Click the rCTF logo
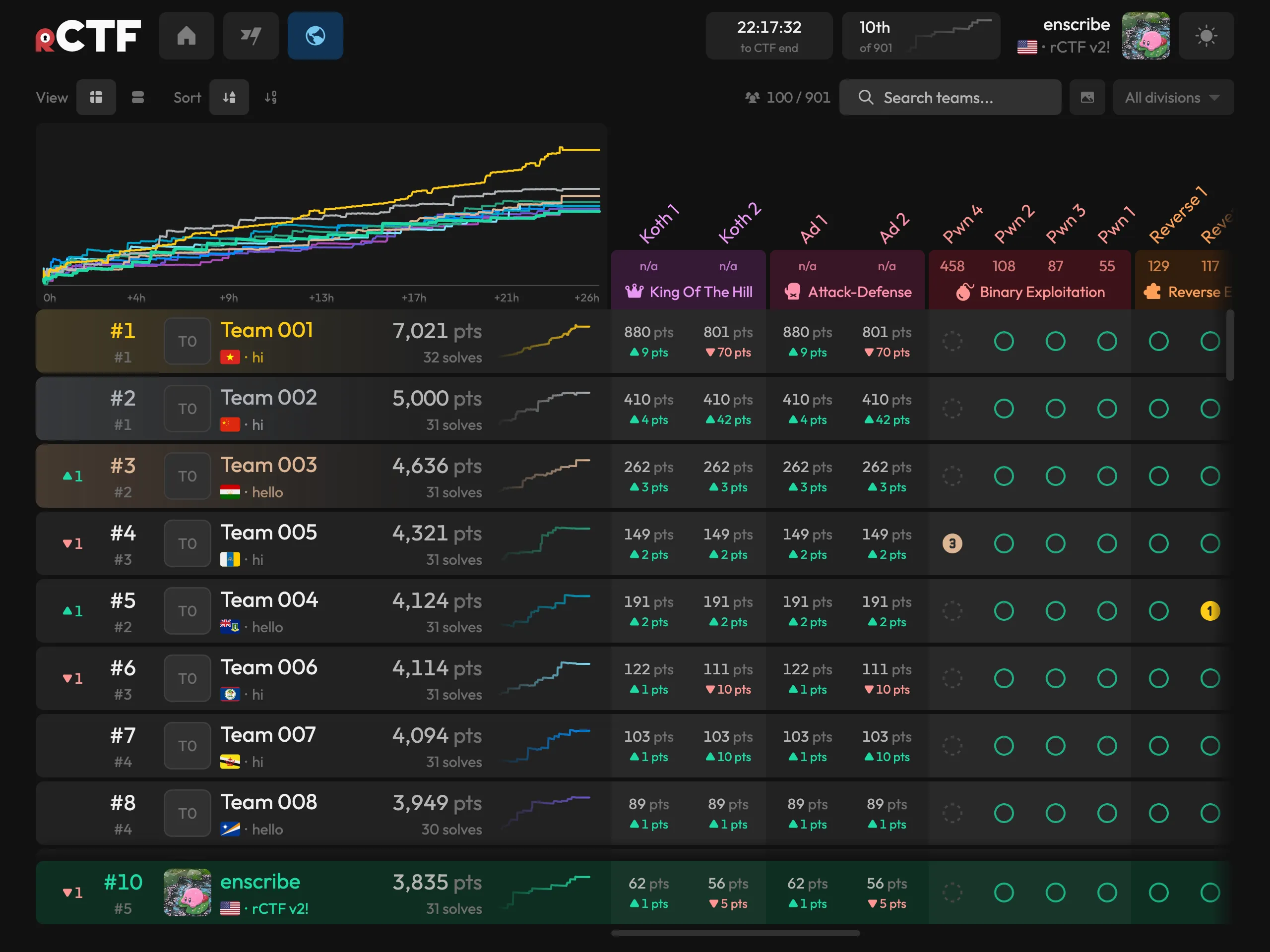This screenshot has width=1270, height=952. pos(88,36)
